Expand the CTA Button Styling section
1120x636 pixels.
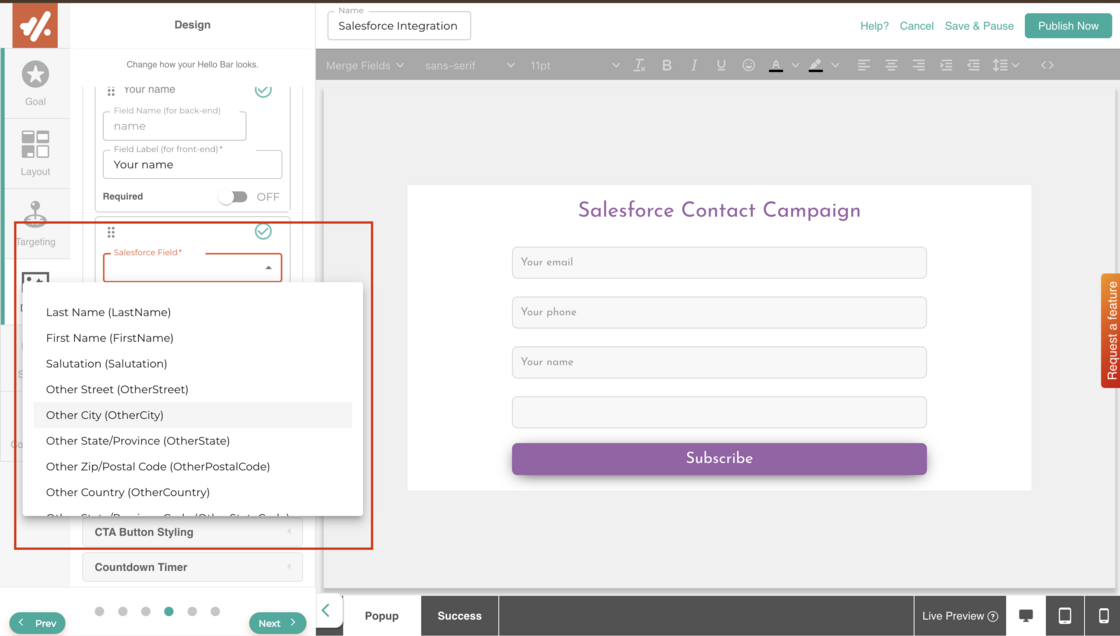192,532
